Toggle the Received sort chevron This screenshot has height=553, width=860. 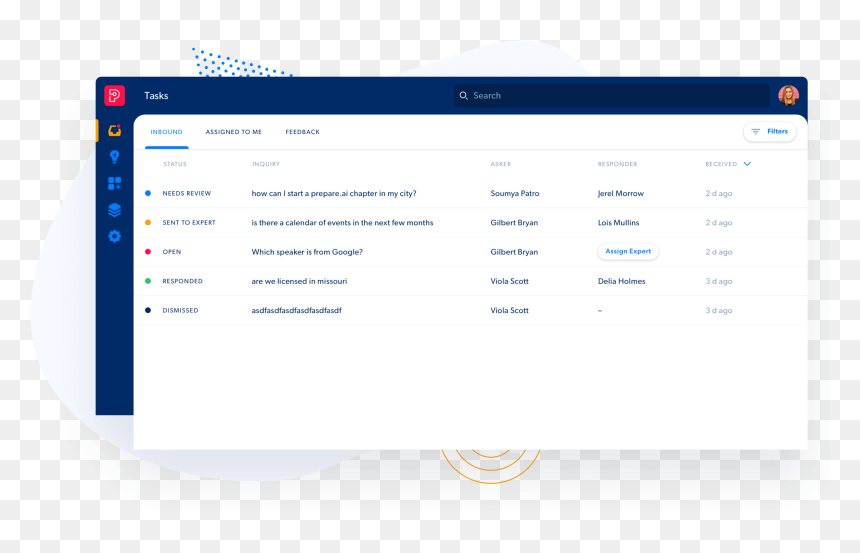pos(747,164)
